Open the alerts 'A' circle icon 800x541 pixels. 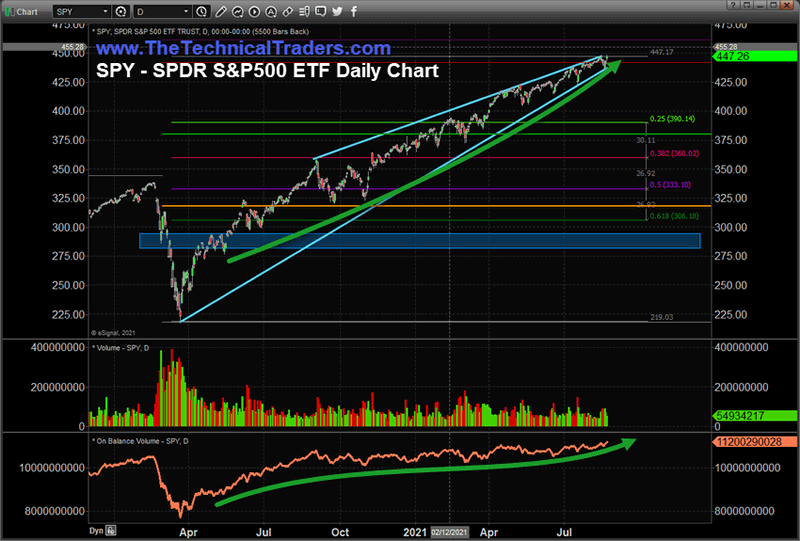[271, 11]
